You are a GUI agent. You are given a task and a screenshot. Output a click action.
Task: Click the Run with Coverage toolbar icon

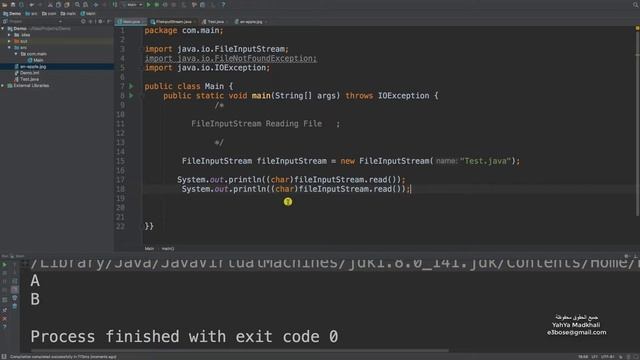pyautogui.click(x=165, y=4)
